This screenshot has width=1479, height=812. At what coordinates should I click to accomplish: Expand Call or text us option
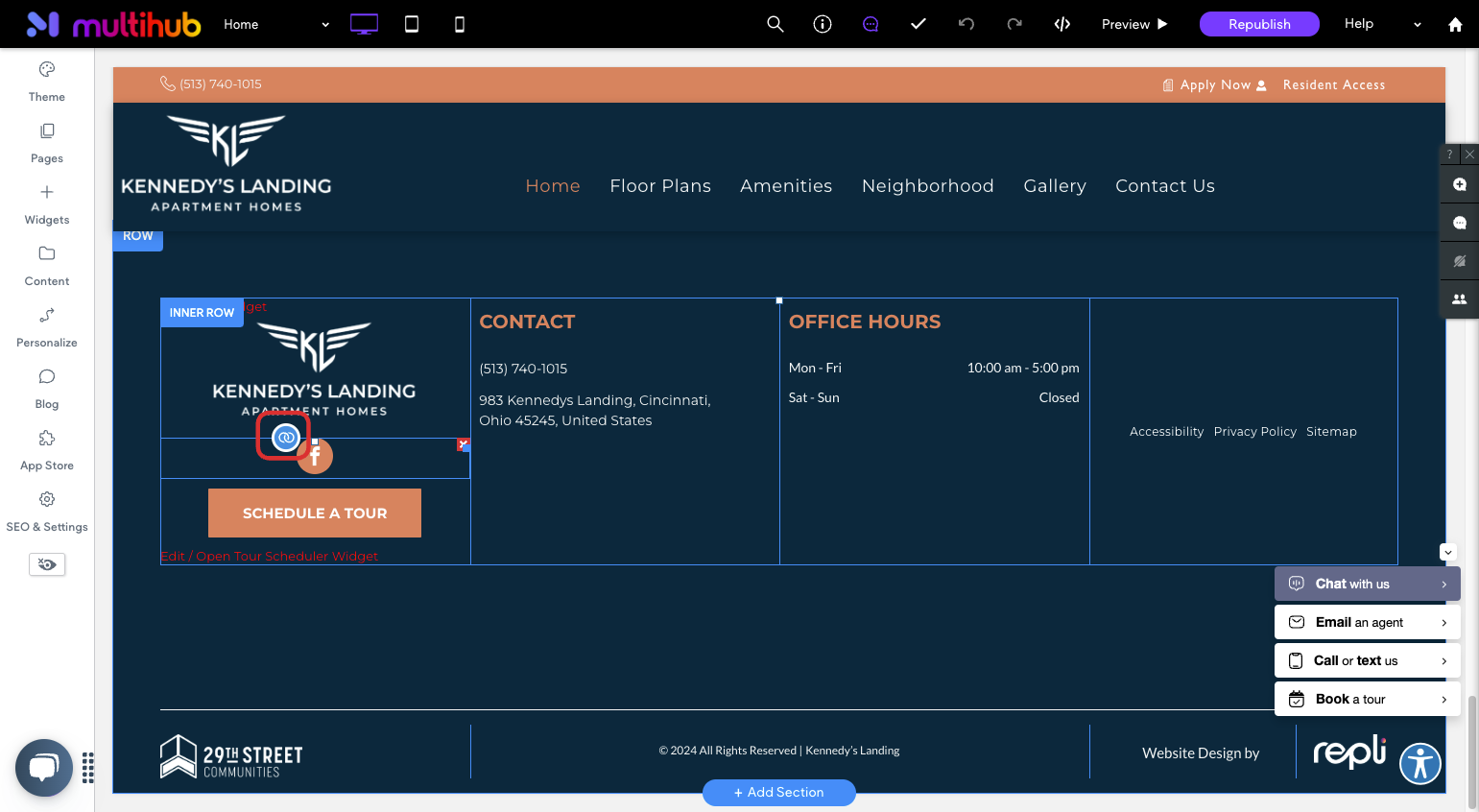point(1368,660)
